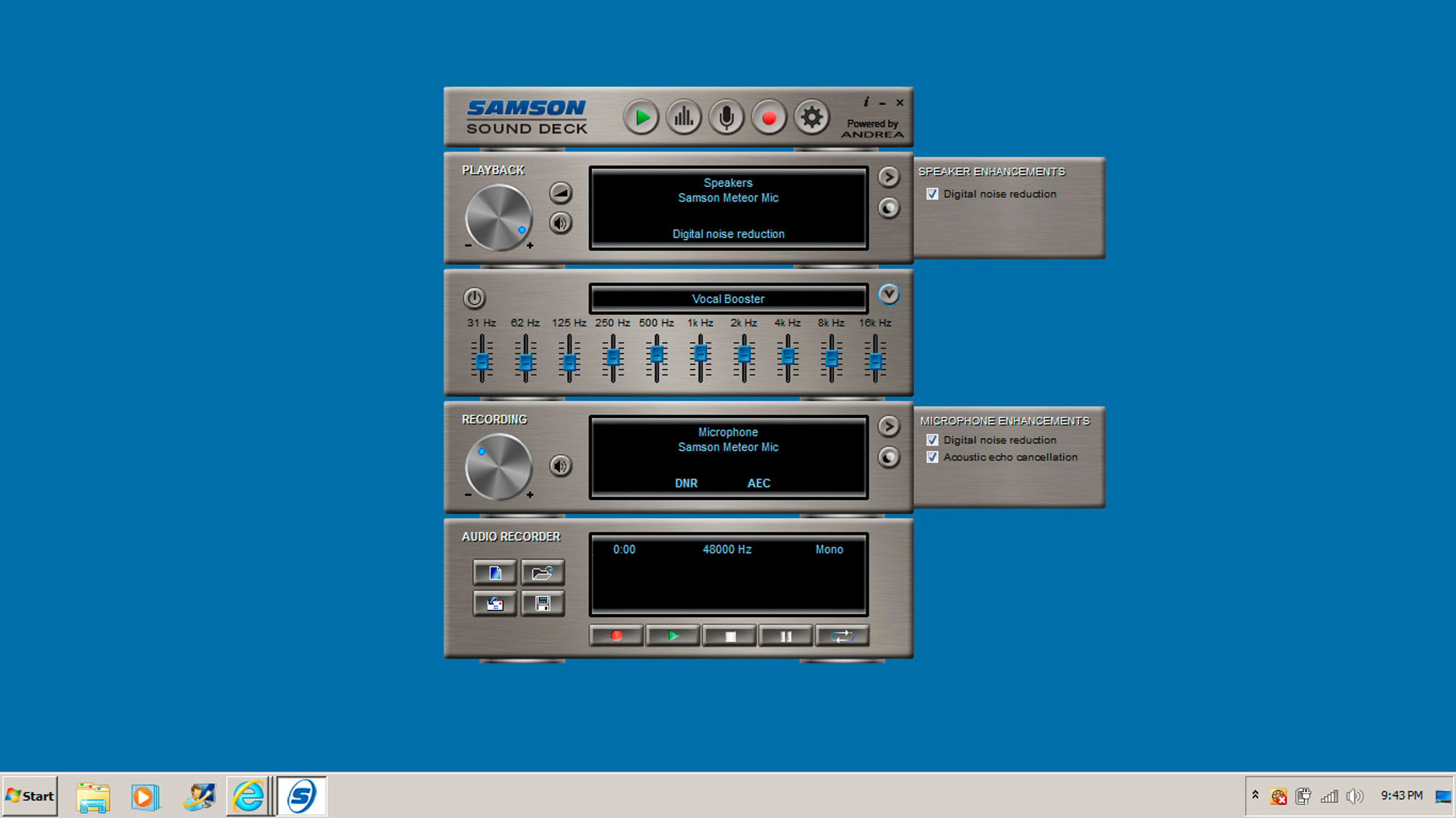Viewport: 1456px width, 818px height.
Task: Open the equalizer bars panel button
Action: (684, 117)
